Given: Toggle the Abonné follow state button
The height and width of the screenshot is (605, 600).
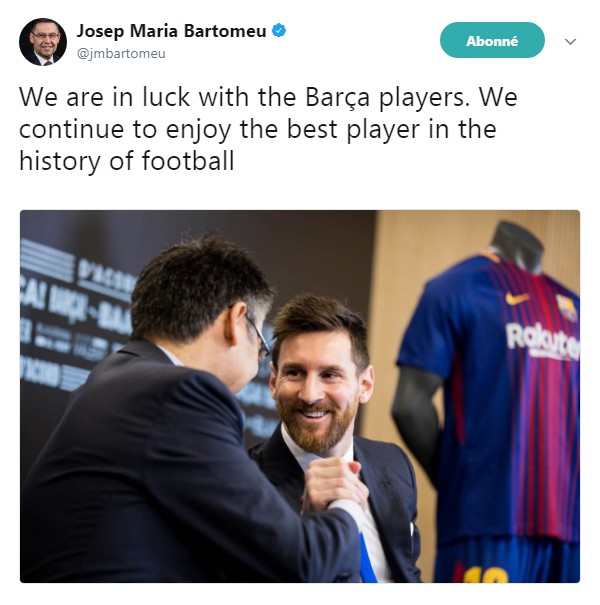Looking at the screenshot, I should tap(492, 40).
